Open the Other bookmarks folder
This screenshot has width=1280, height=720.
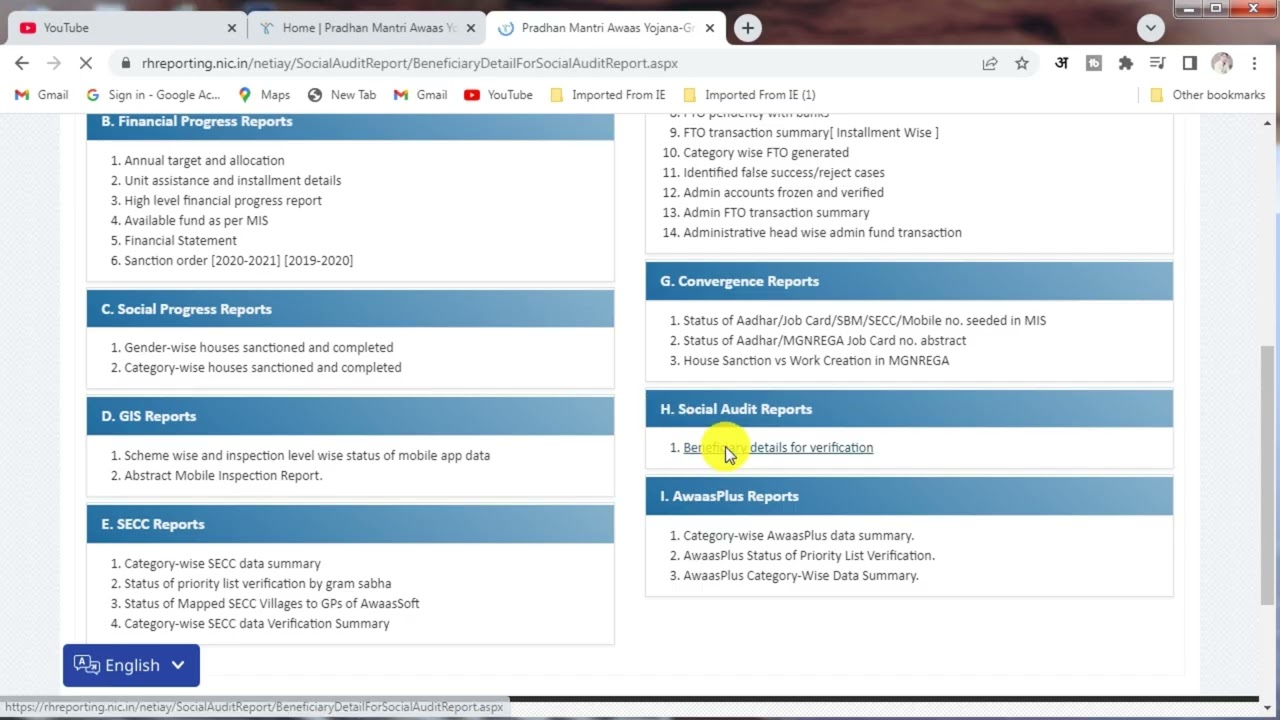click(1208, 95)
